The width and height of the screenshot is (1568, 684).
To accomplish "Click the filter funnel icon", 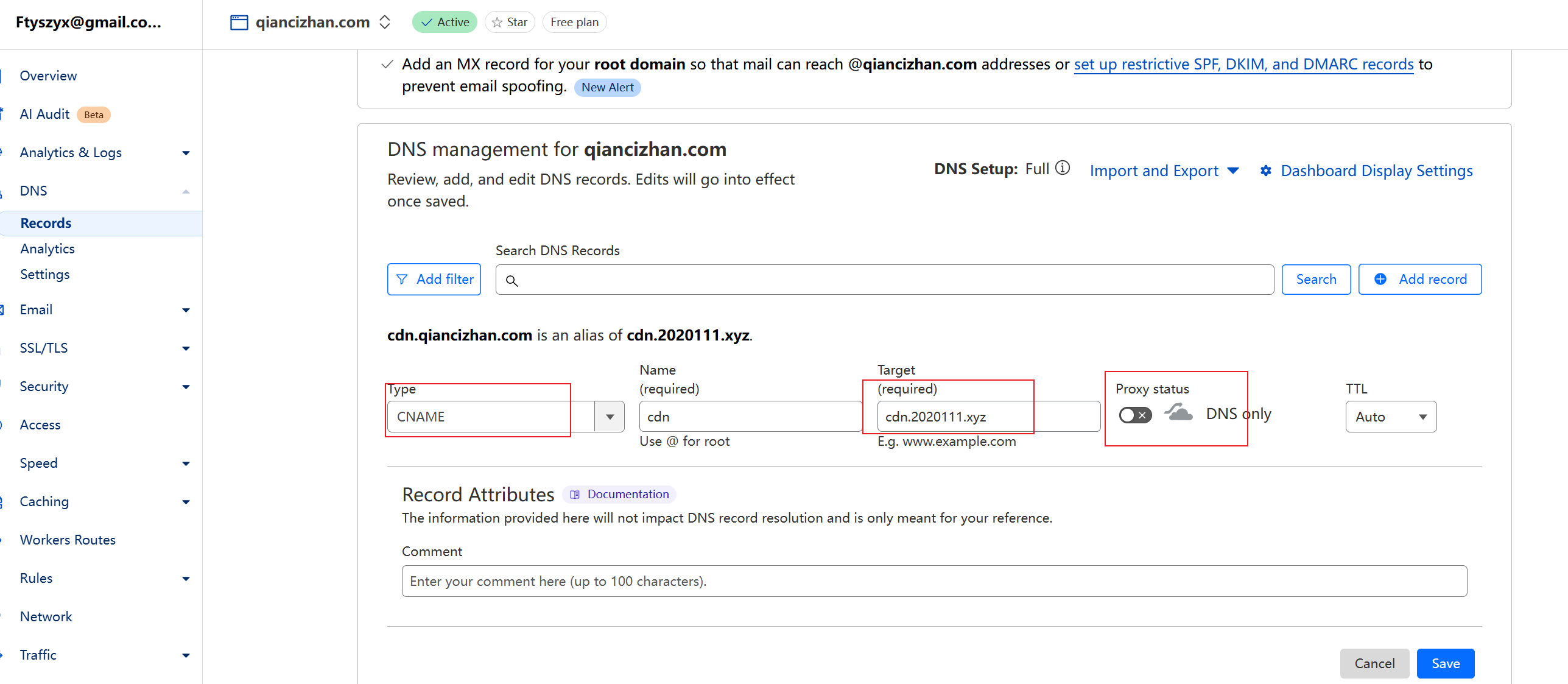I will [x=402, y=280].
